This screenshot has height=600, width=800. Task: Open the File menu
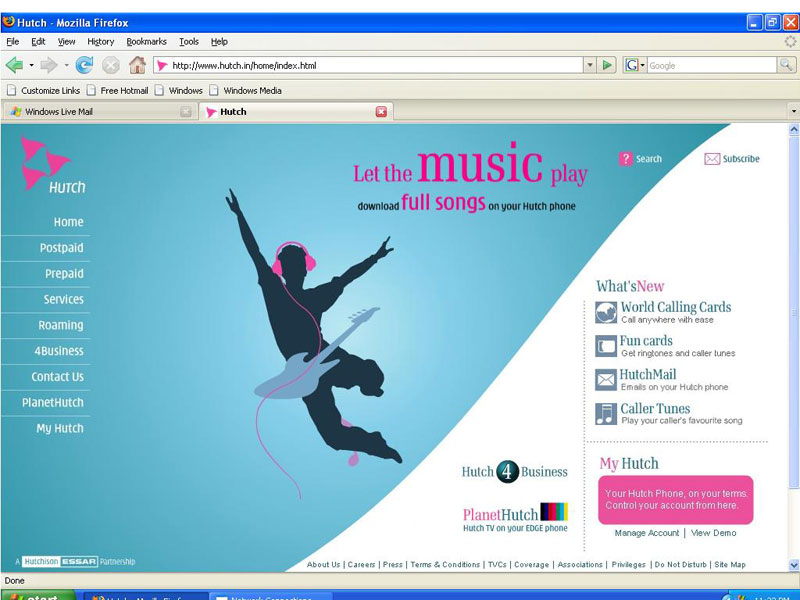13,41
